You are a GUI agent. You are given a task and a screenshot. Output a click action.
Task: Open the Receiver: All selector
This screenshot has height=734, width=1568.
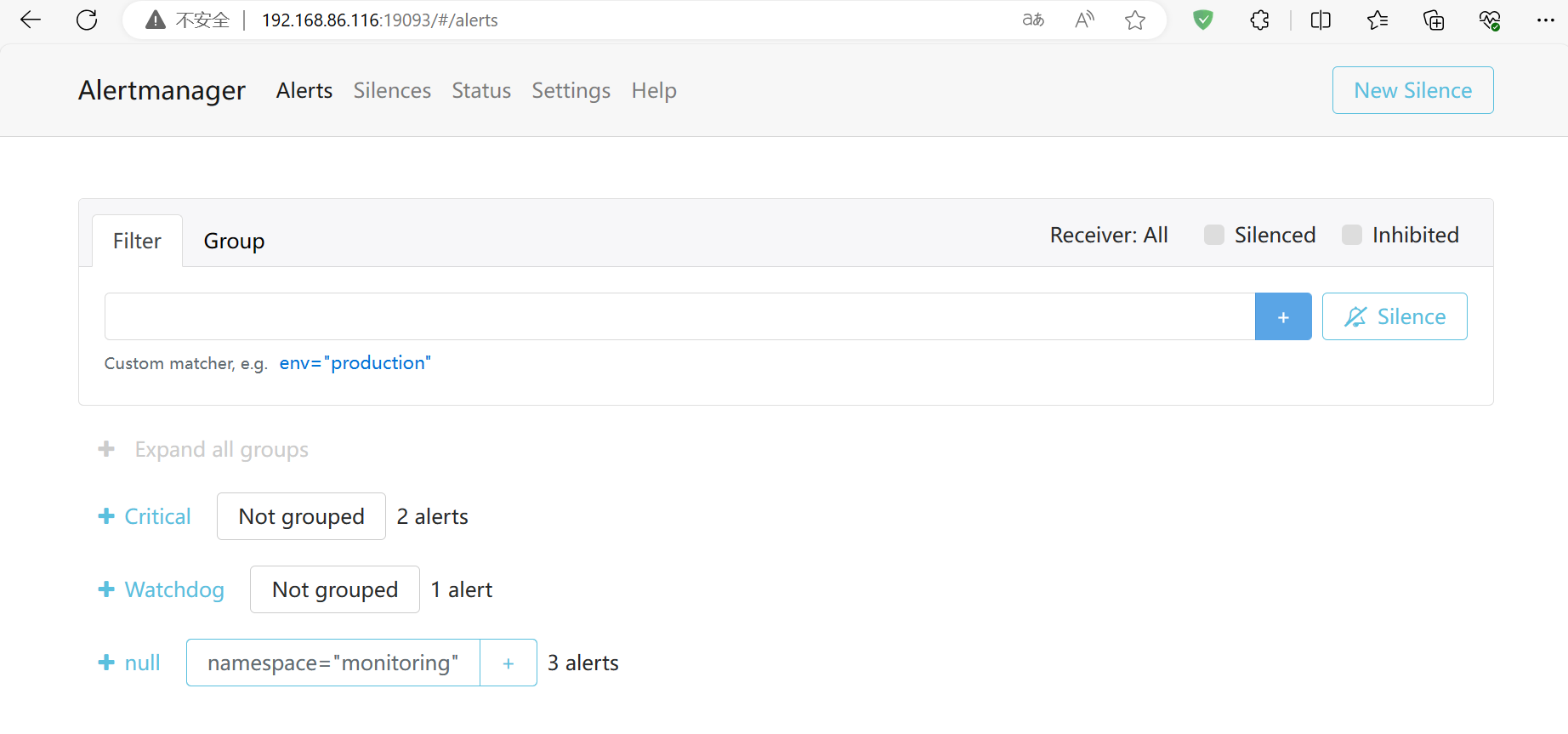pos(1109,235)
